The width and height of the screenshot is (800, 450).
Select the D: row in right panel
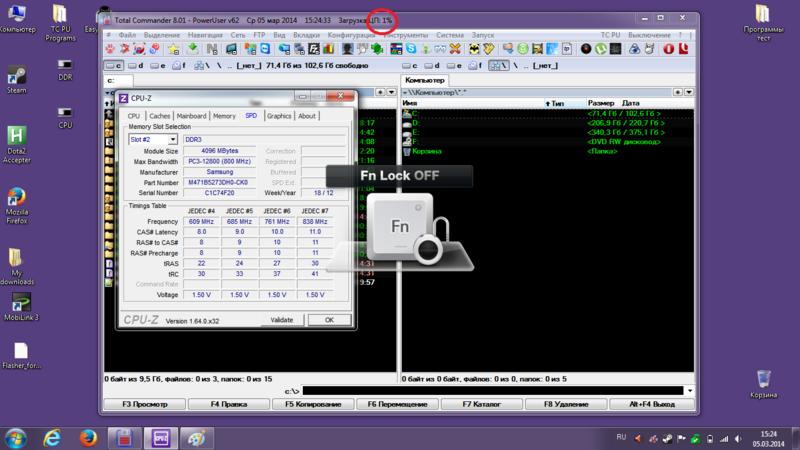tap(547, 123)
